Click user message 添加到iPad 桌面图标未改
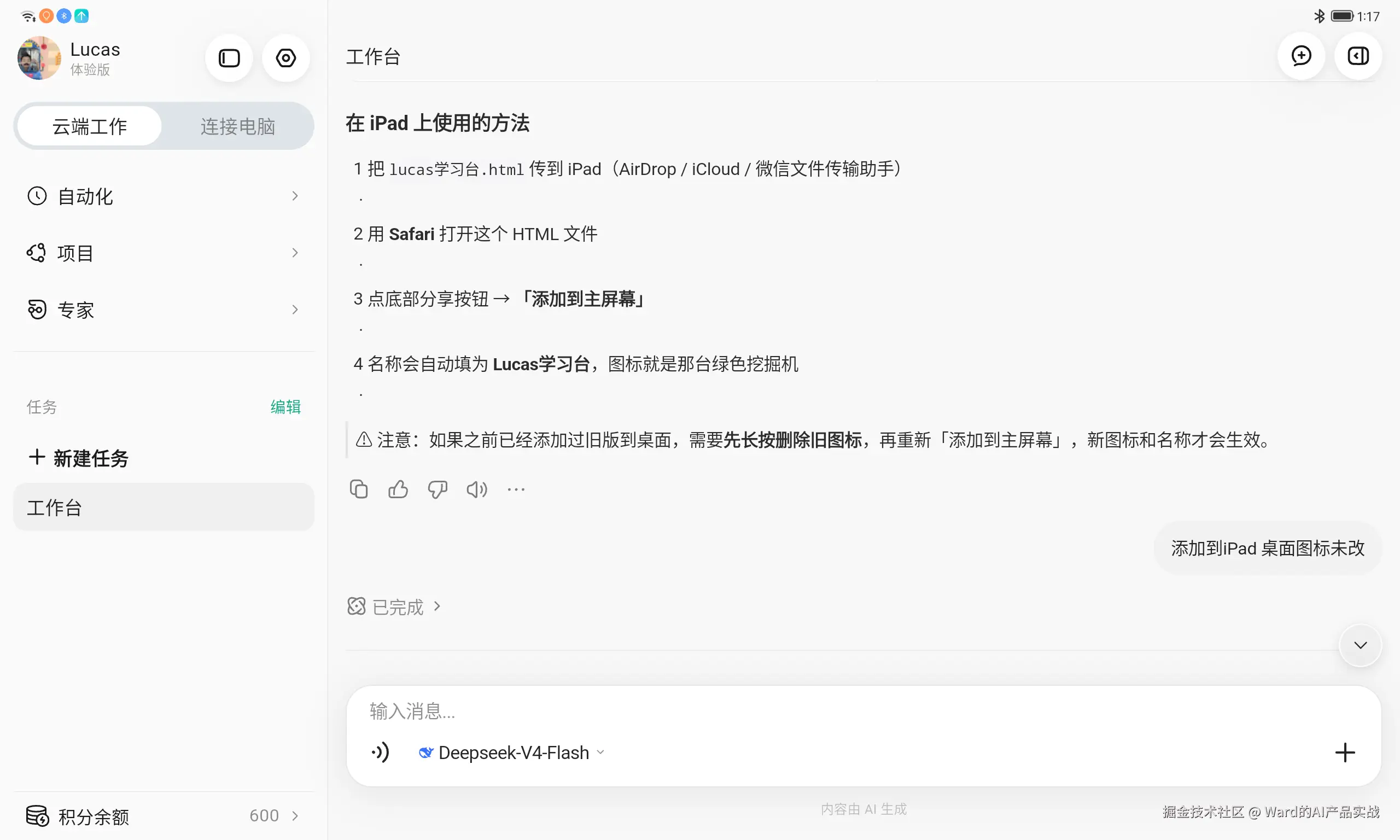This screenshot has width=1400, height=840. coord(1268,548)
